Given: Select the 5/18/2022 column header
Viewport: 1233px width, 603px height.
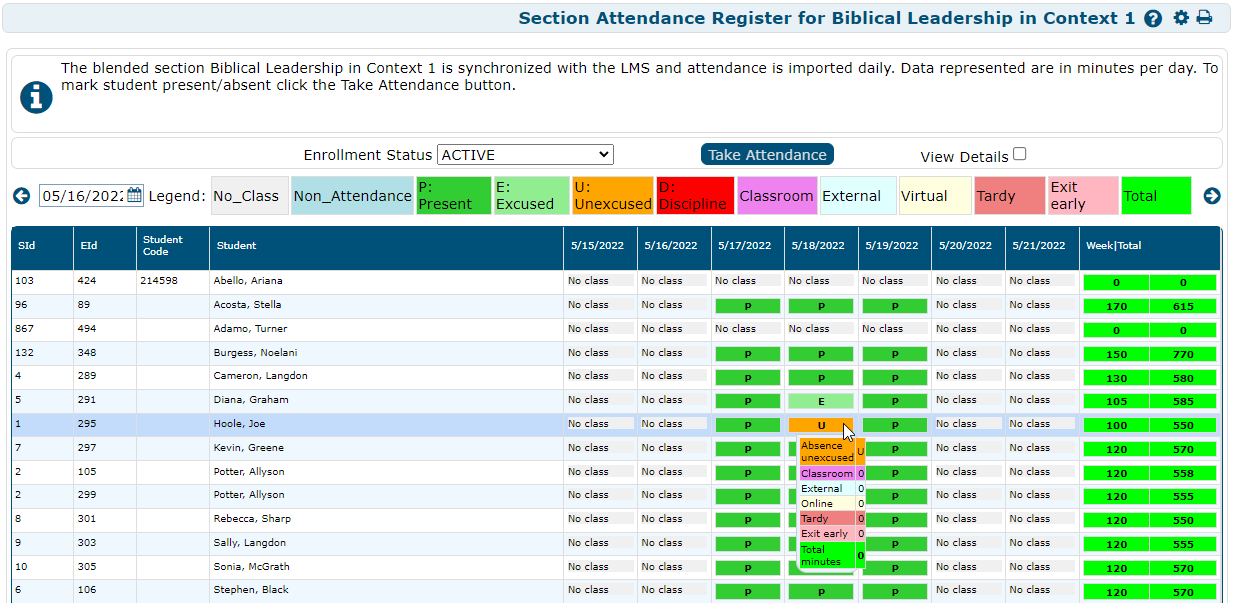Looking at the screenshot, I should click(820, 245).
